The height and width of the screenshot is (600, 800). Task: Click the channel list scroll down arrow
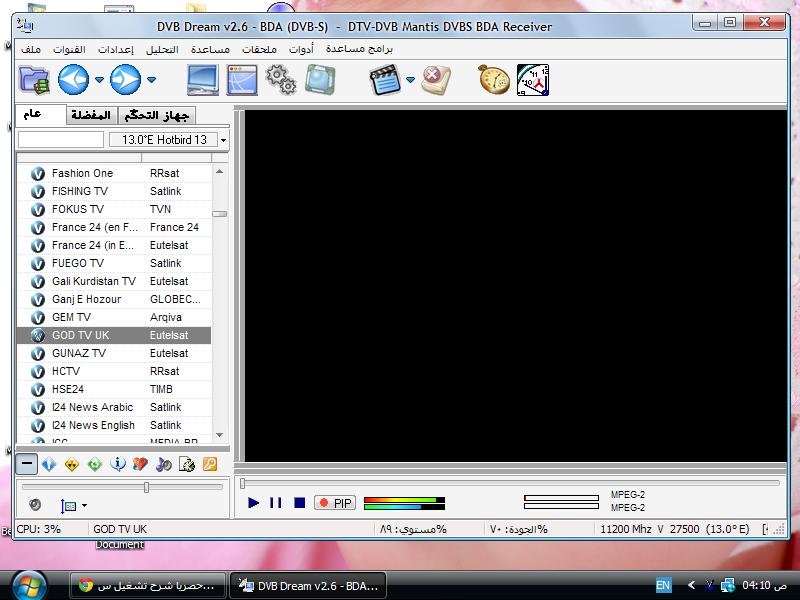(x=219, y=435)
